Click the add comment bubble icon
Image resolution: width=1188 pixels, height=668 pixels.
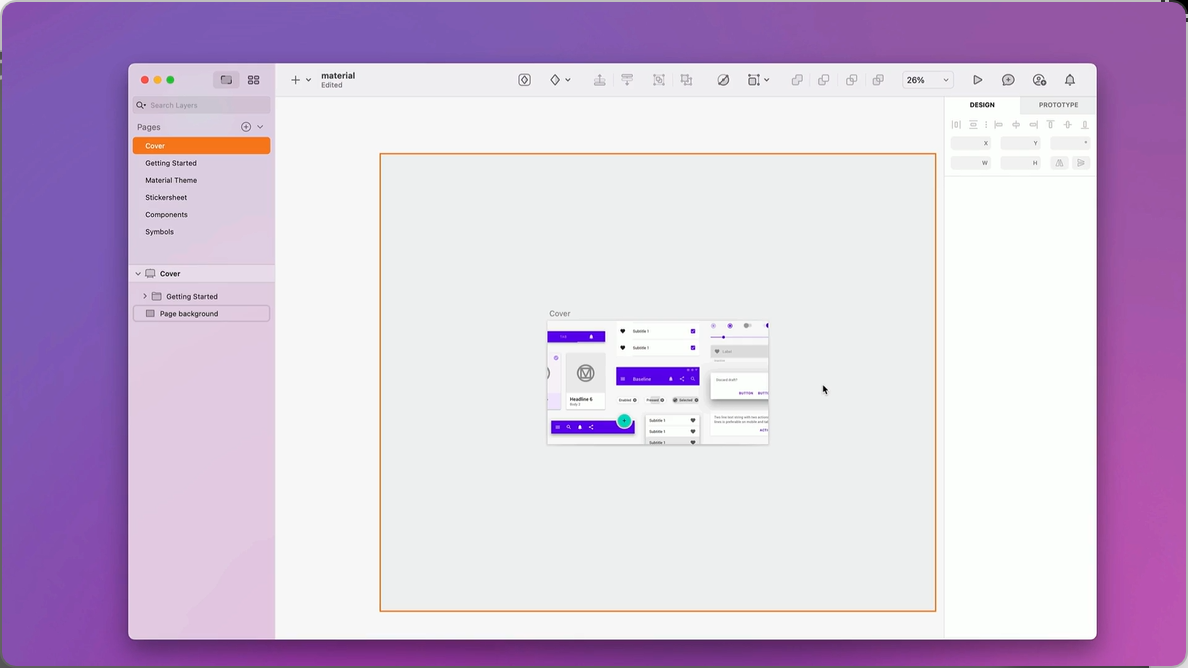(1008, 80)
